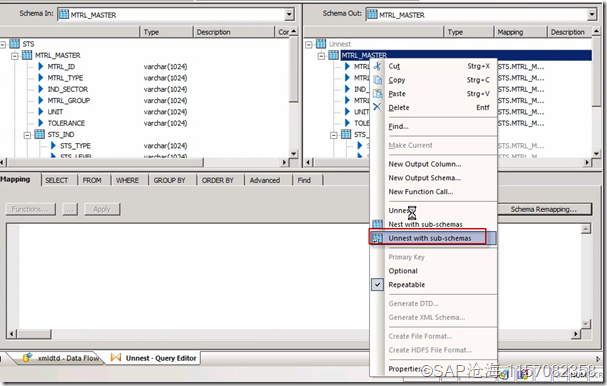The height and width of the screenshot is (386, 607).
Task: Click the Delete X icon in context menu
Action: 377,107
